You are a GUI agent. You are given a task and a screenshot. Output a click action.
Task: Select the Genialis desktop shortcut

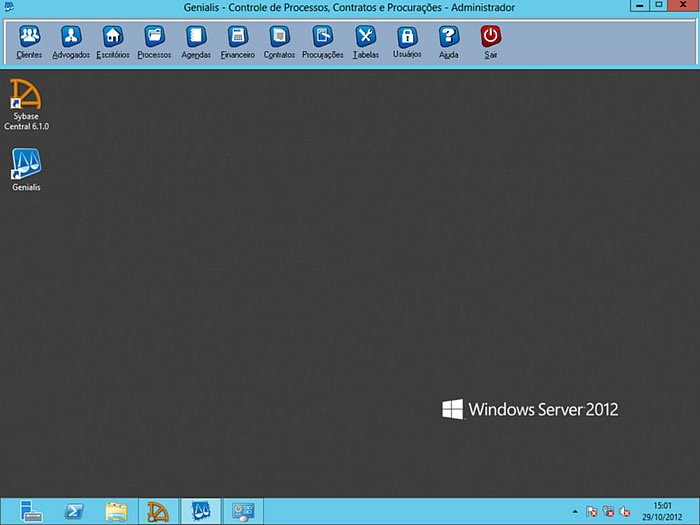[x=26, y=170]
